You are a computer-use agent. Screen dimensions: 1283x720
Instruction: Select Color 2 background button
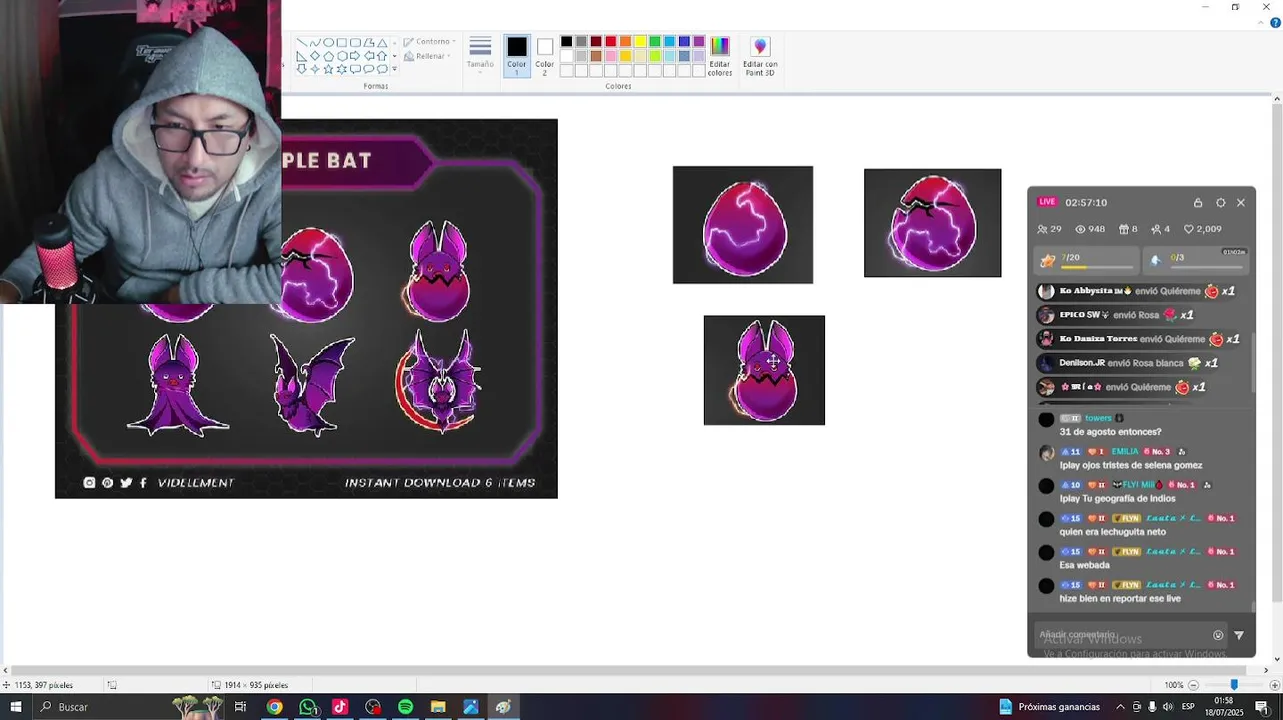pyautogui.click(x=545, y=56)
